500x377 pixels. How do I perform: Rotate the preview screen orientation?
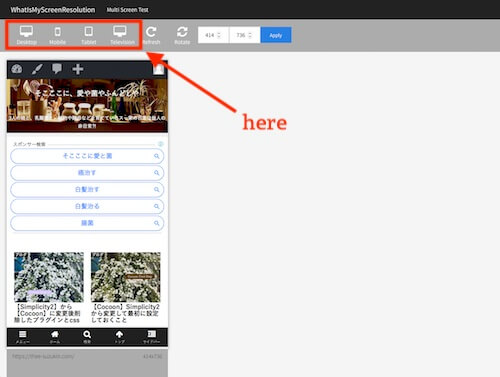[x=182, y=35]
